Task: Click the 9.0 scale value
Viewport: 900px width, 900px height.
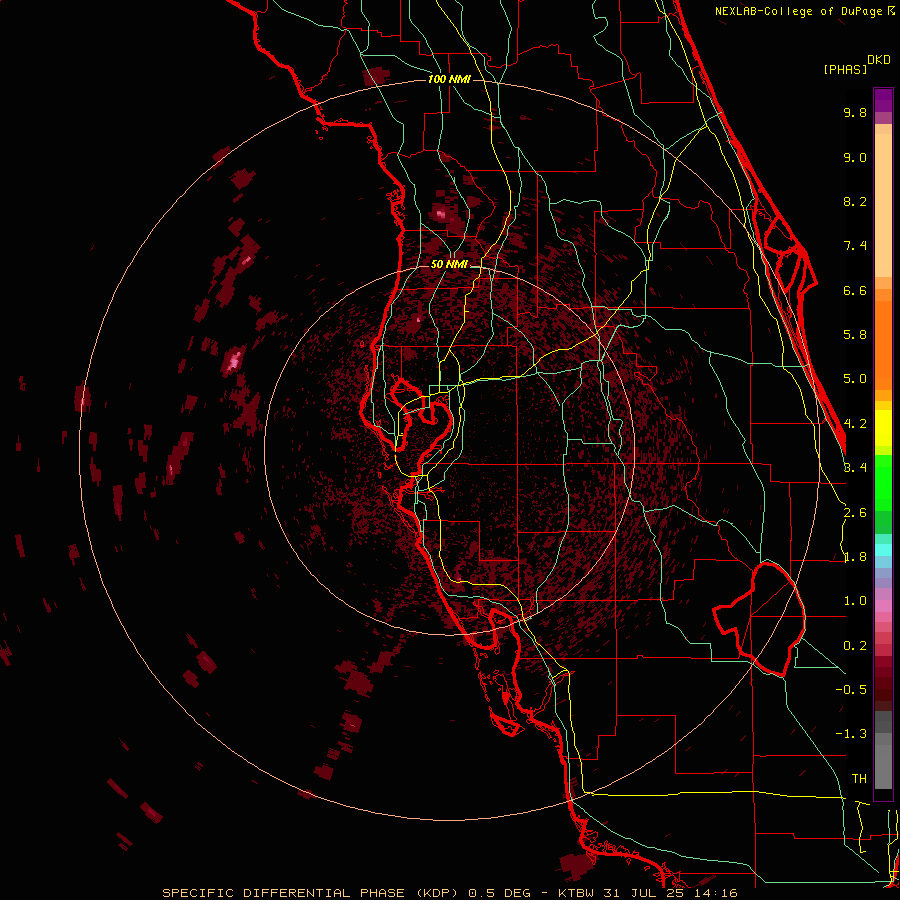Action: click(x=855, y=157)
